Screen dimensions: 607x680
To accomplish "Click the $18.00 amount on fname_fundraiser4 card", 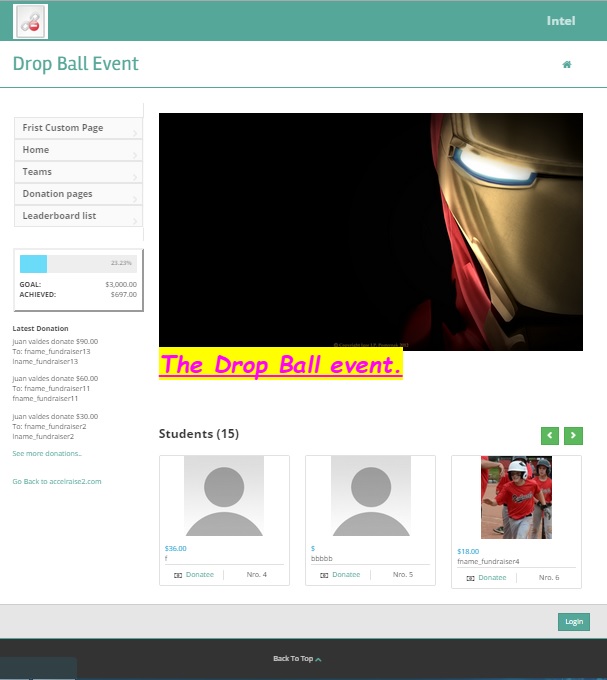I will click(468, 552).
